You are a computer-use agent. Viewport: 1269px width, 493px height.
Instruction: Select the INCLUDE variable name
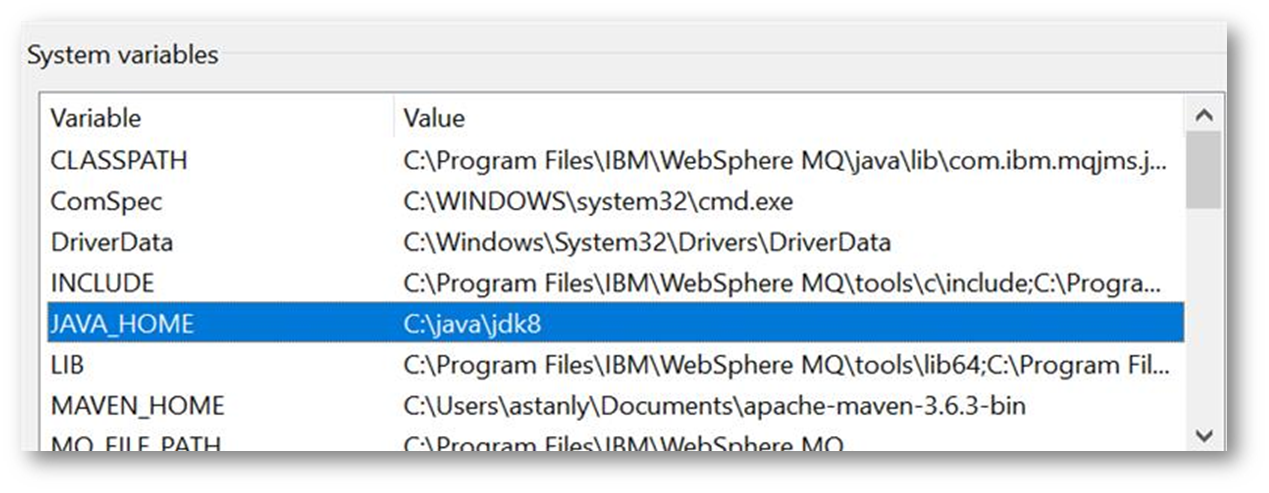pyautogui.click(x=102, y=283)
